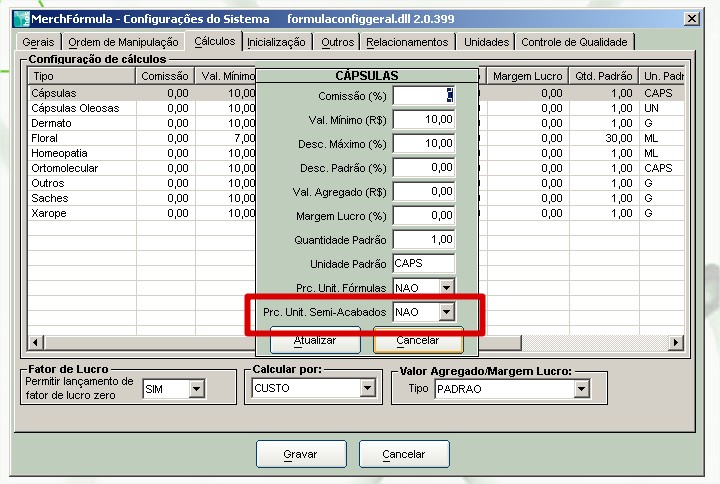Open the Ordem de Manipulação tab

tap(124, 42)
